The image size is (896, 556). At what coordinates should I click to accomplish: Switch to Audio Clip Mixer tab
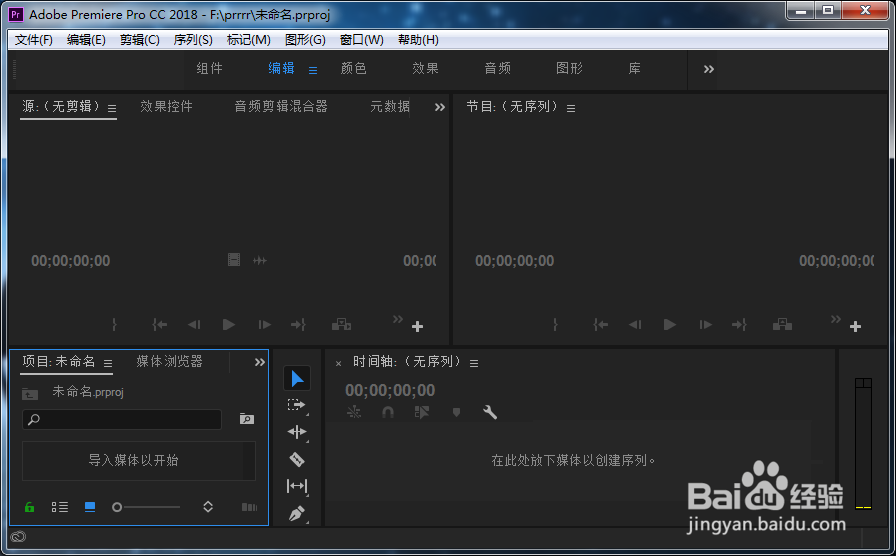[x=281, y=106]
